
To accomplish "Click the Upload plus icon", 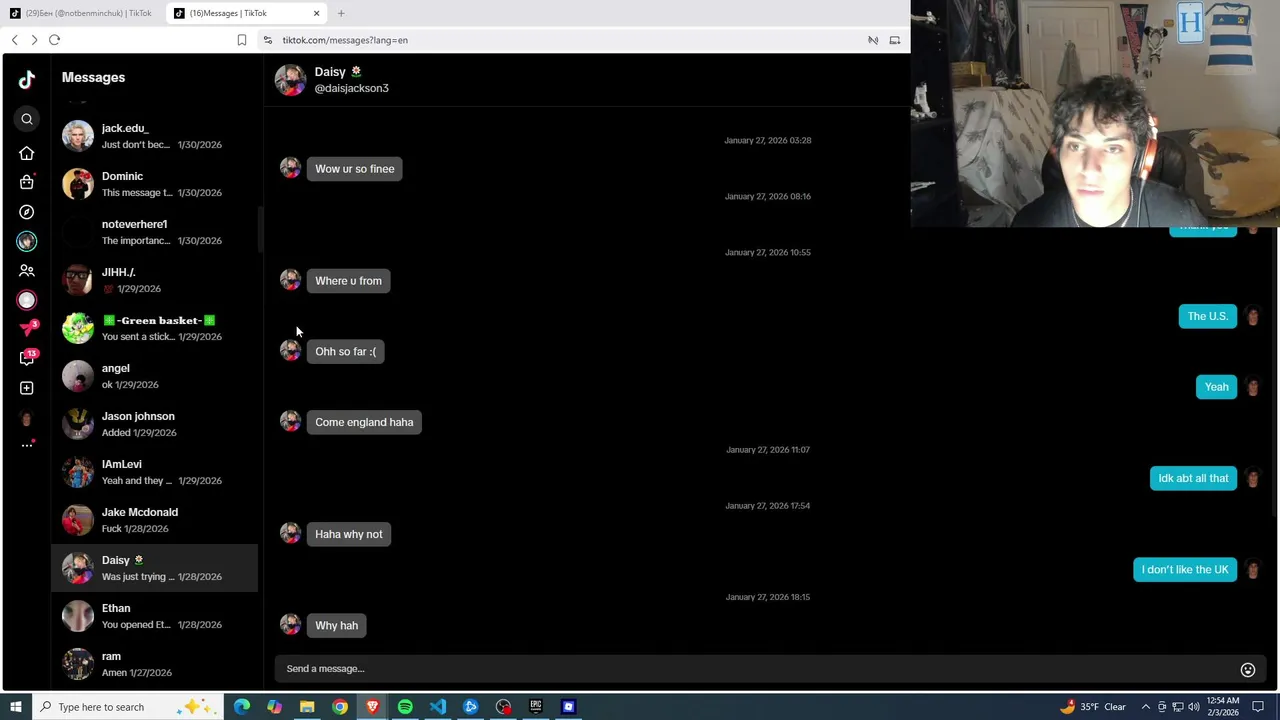I will point(27,388).
